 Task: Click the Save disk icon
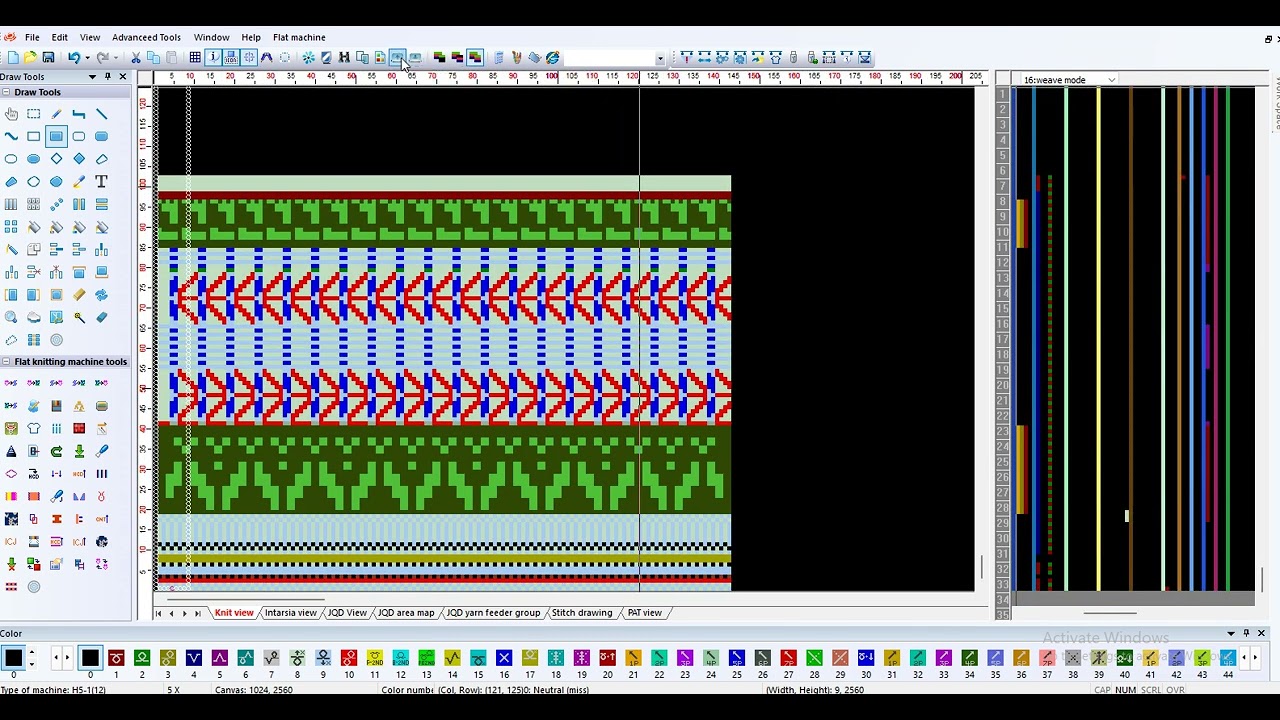pos(48,58)
